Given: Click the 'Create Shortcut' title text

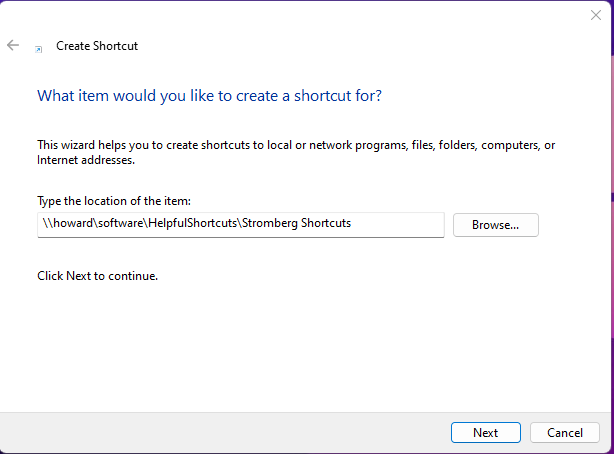Looking at the screenshot, I should [x=97, y=46].
